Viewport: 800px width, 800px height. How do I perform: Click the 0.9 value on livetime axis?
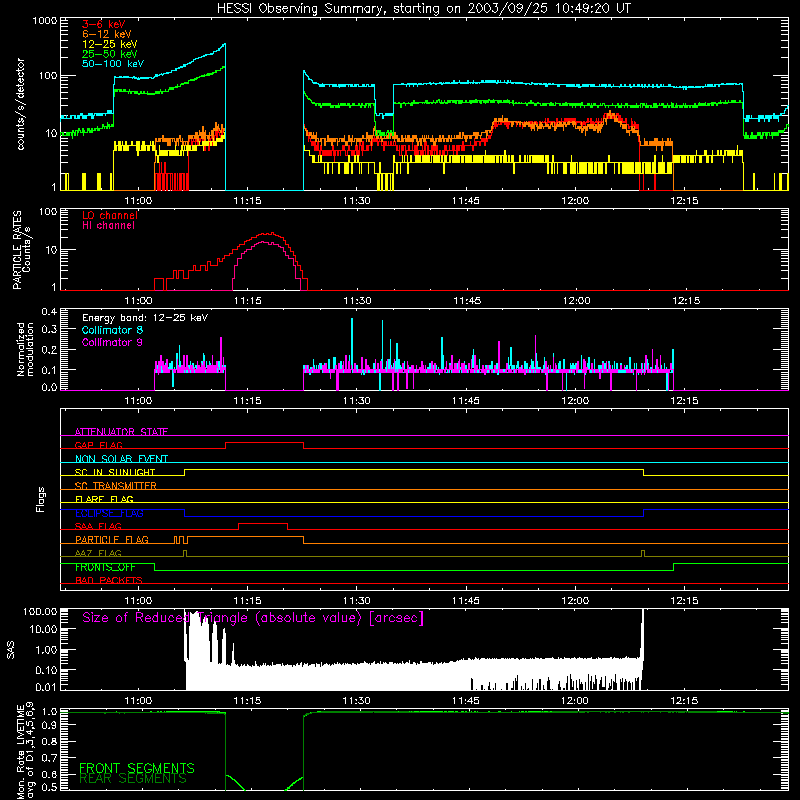(49, 724)
